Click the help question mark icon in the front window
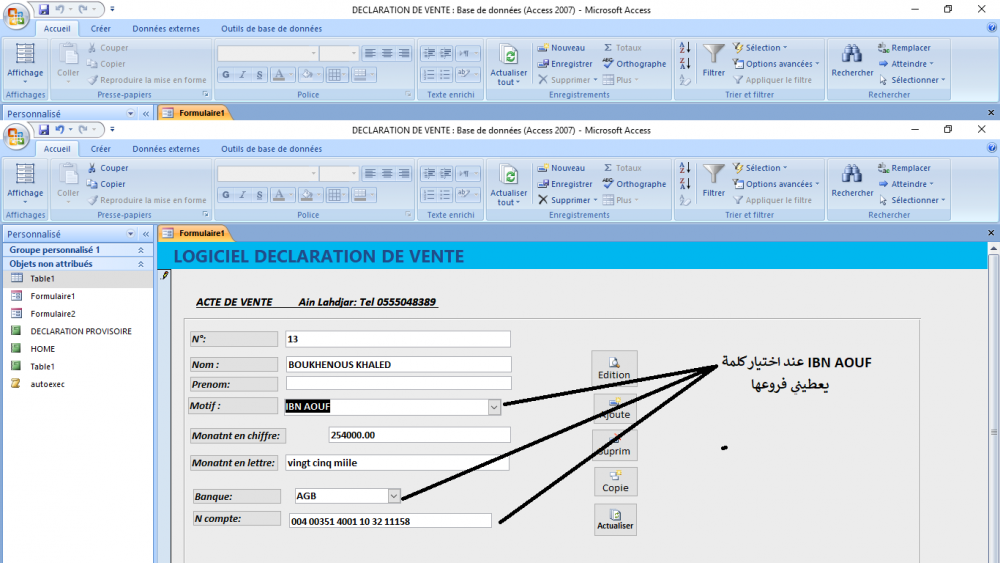1000x563 pixels. [992, 148]
